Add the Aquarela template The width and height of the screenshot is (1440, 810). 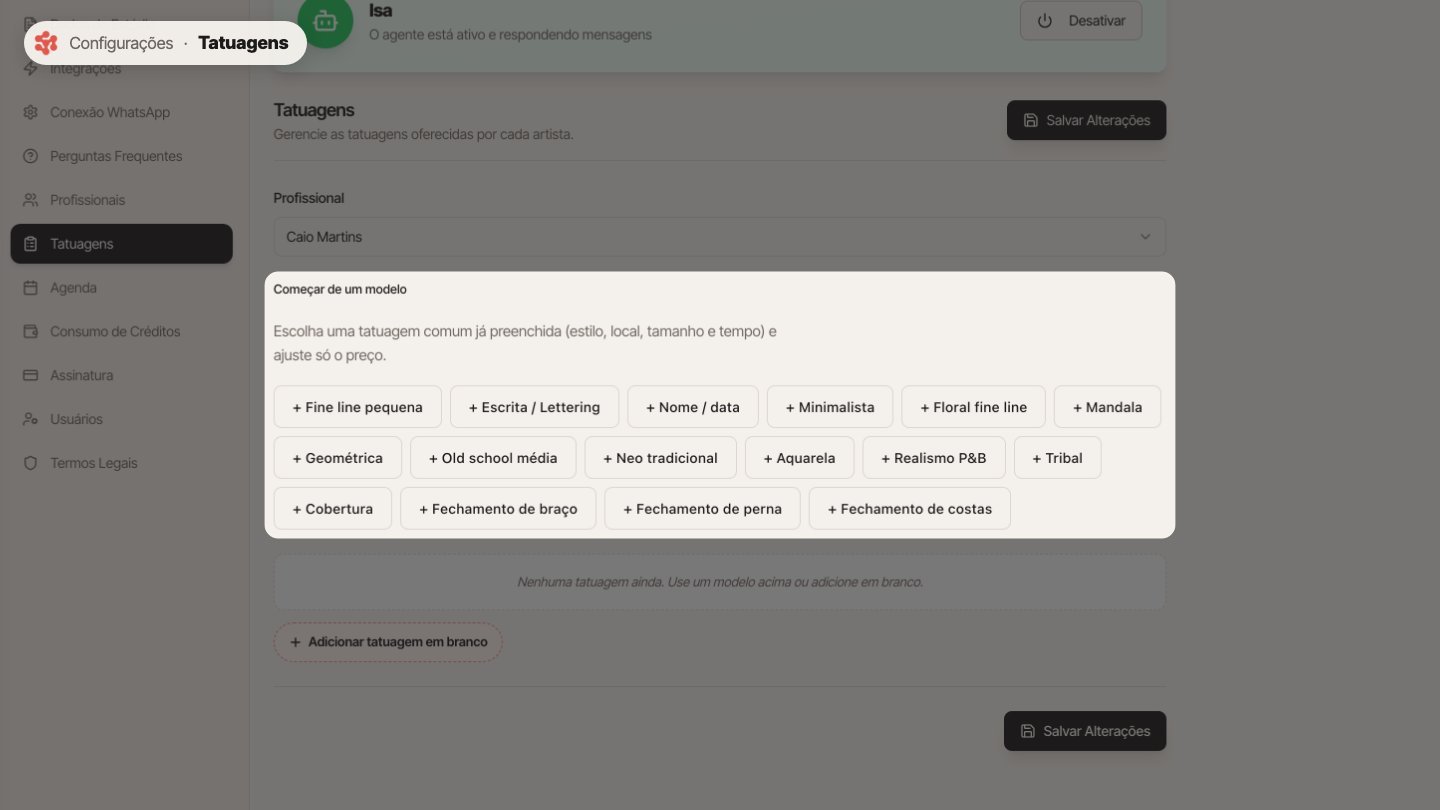[x=800, y=458]
